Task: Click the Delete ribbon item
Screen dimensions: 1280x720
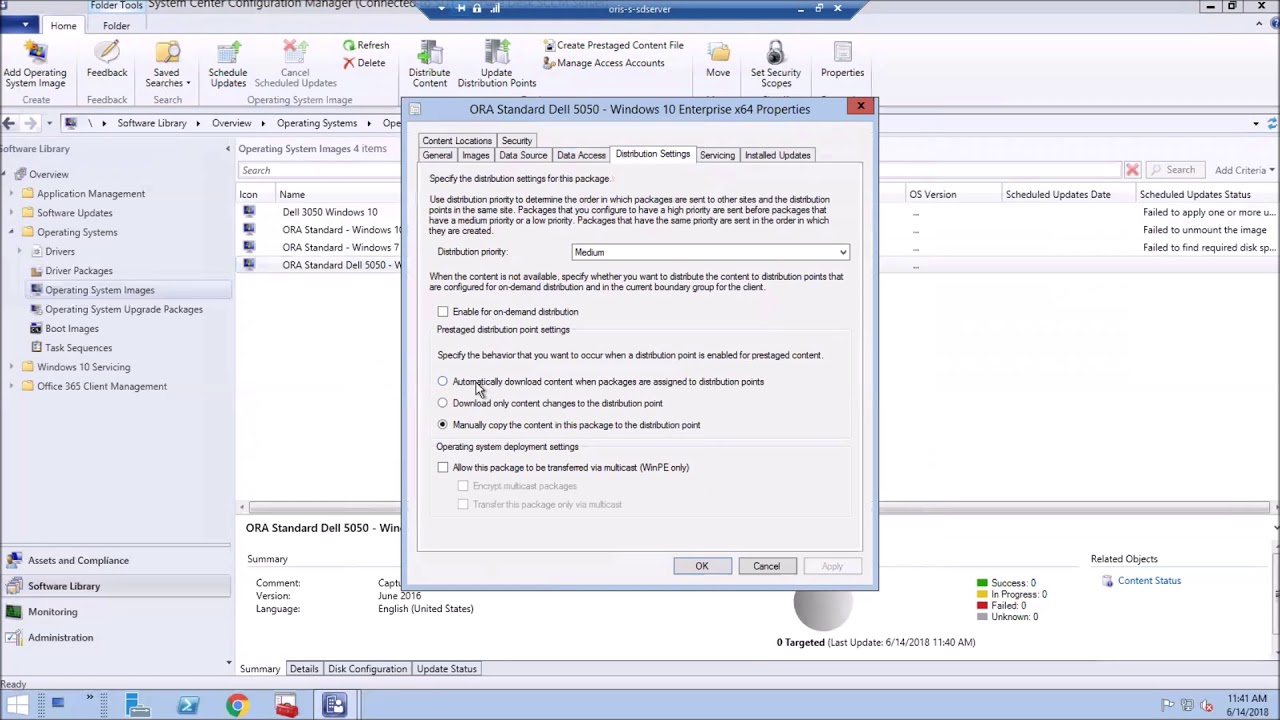Action: (x=364, y=63)
